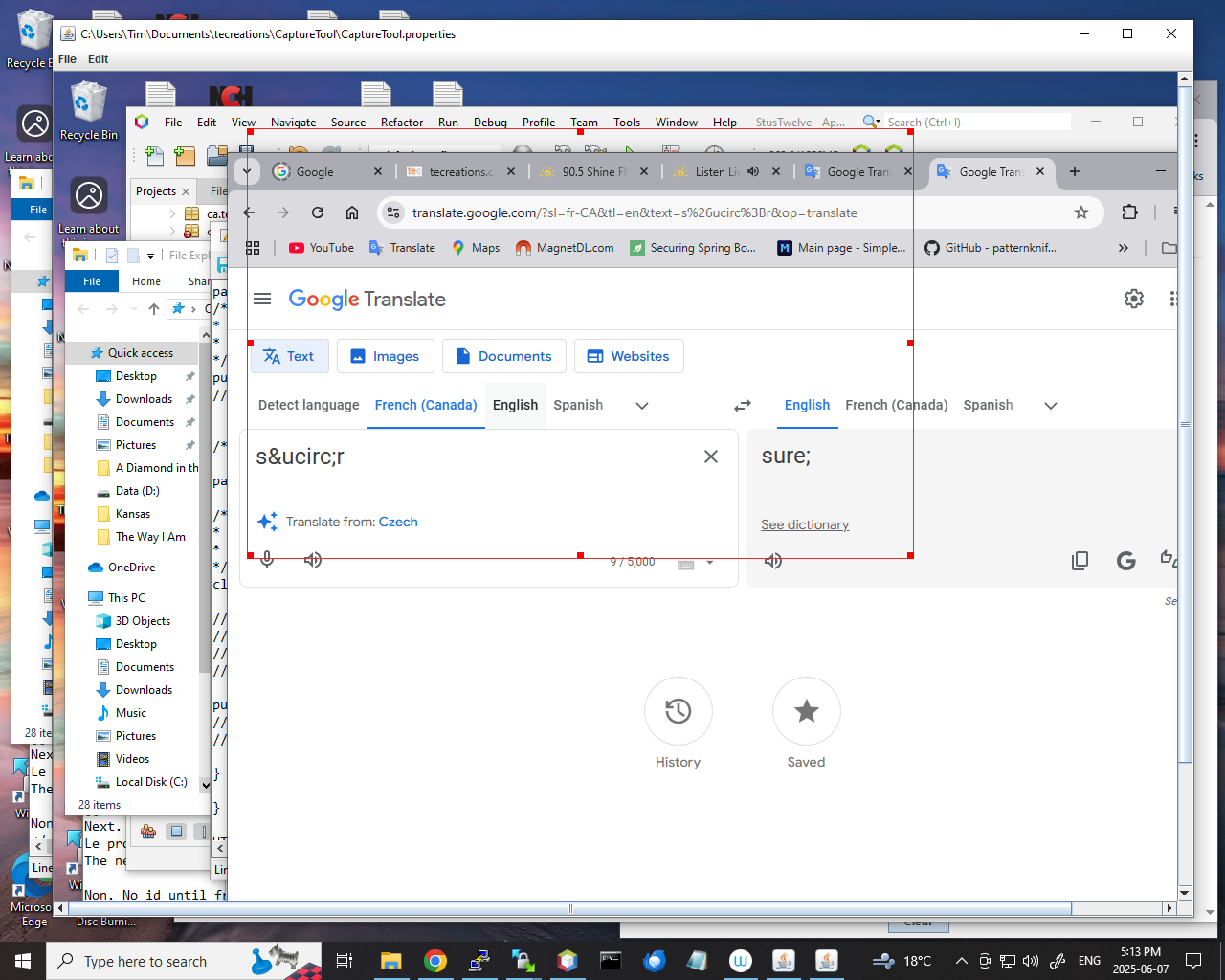
Task: Open the See dictionary link
Action: click(805, 524)
